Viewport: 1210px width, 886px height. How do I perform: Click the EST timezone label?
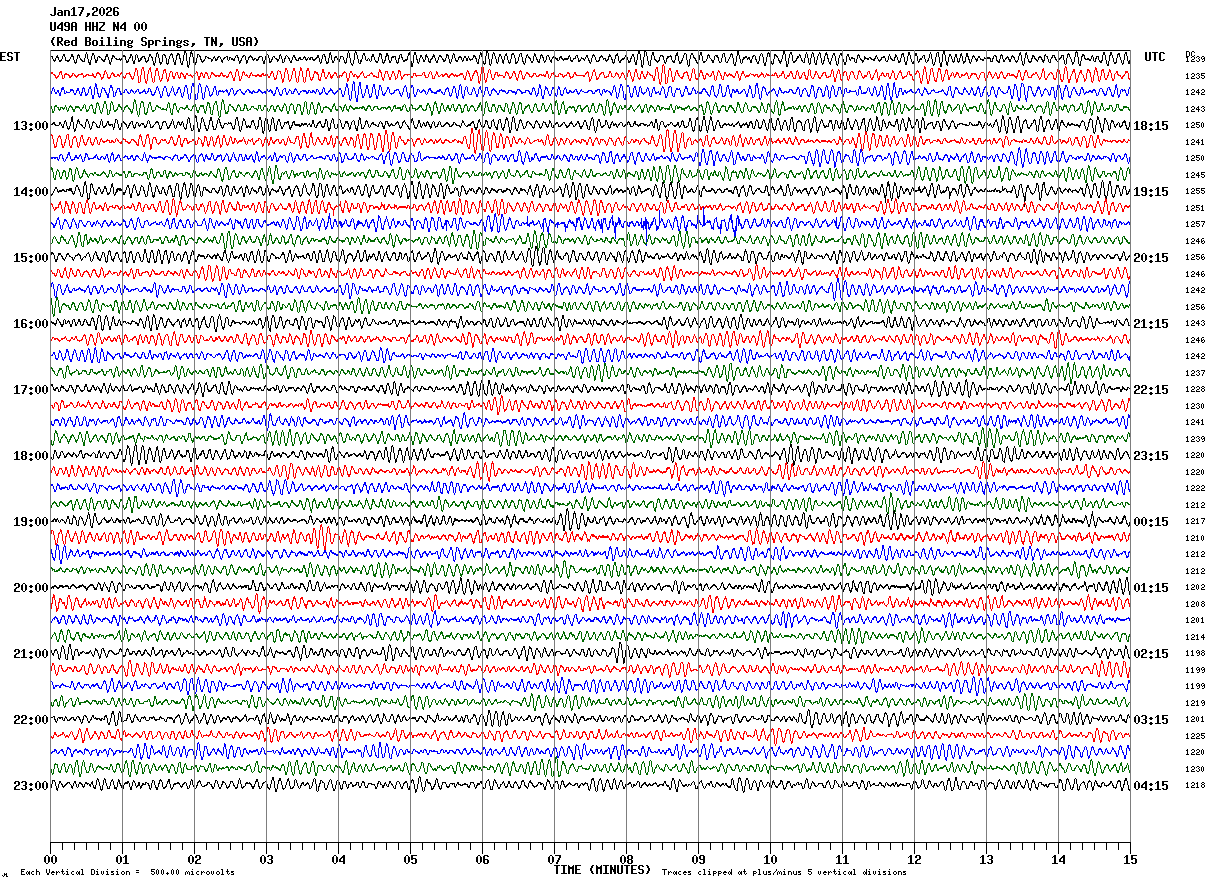point(10,57)
